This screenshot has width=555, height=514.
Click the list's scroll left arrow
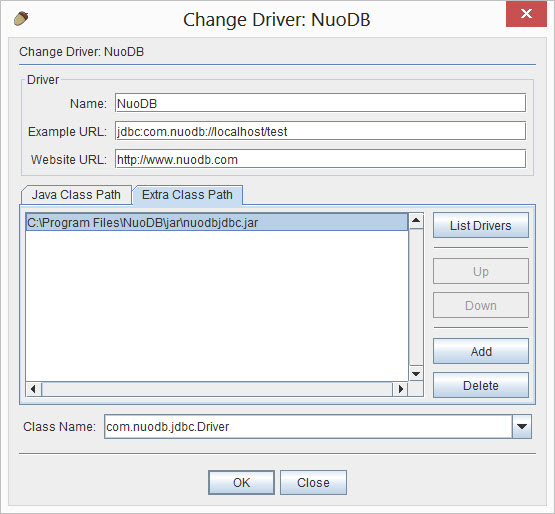click(x=34, y=389)
